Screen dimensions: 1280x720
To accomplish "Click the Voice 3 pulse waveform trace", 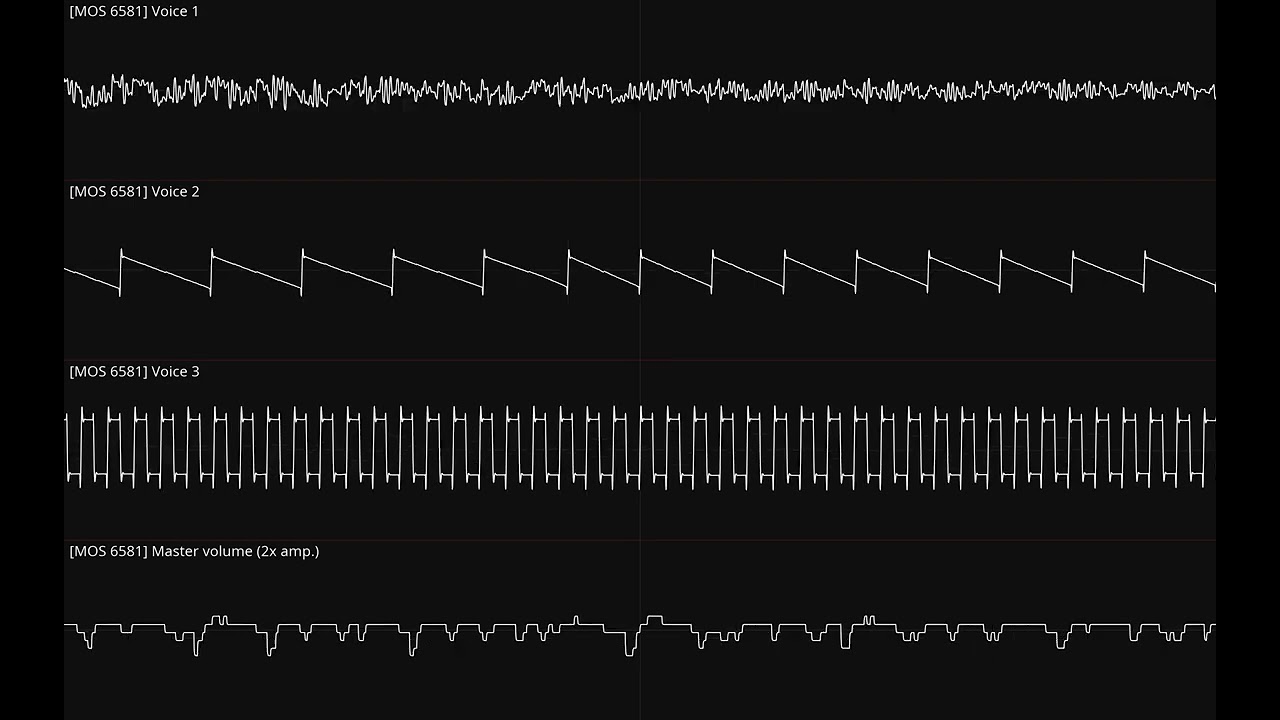I will click(x=640, y=447).
